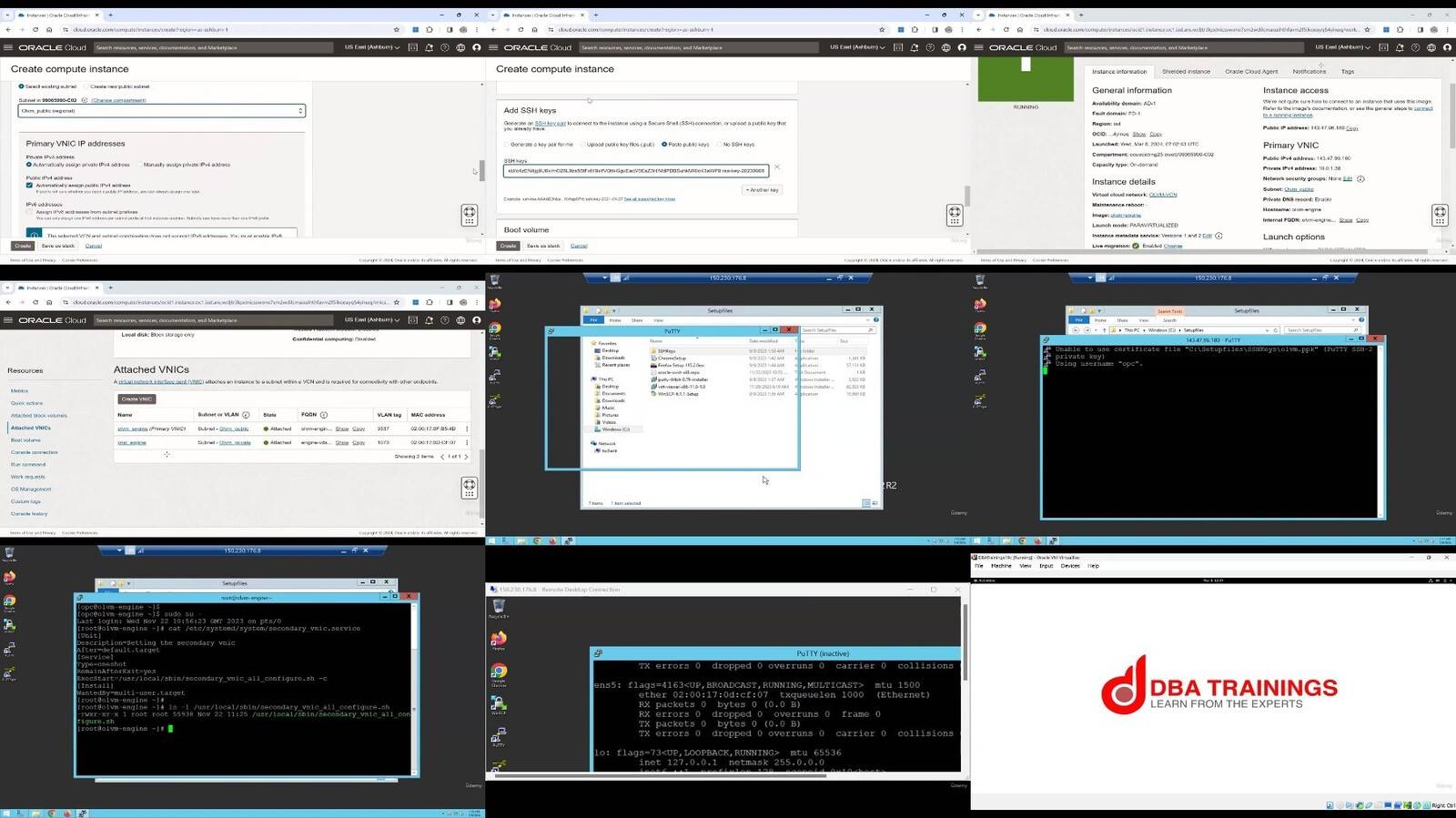Open US East (Ashburn) region menu in Add SSH keys window
Image resolution: width=1456 pixels, height=818 pixels.
[x=857, y=47]
